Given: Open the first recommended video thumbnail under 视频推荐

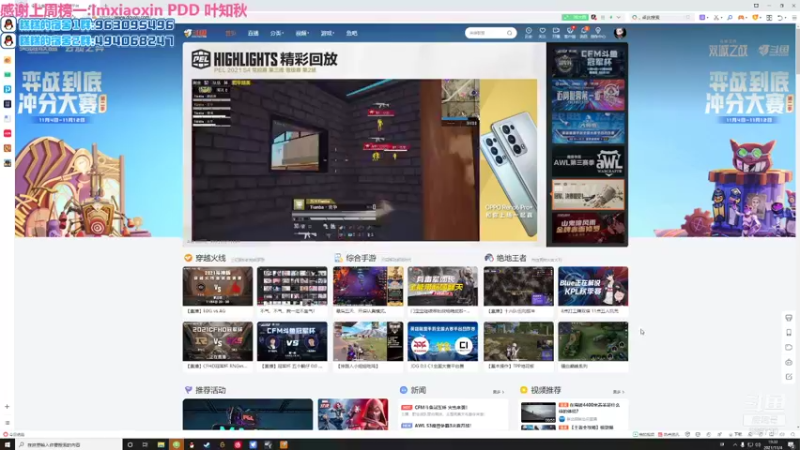Looking at the screenshot, I should tap(538, 412).
